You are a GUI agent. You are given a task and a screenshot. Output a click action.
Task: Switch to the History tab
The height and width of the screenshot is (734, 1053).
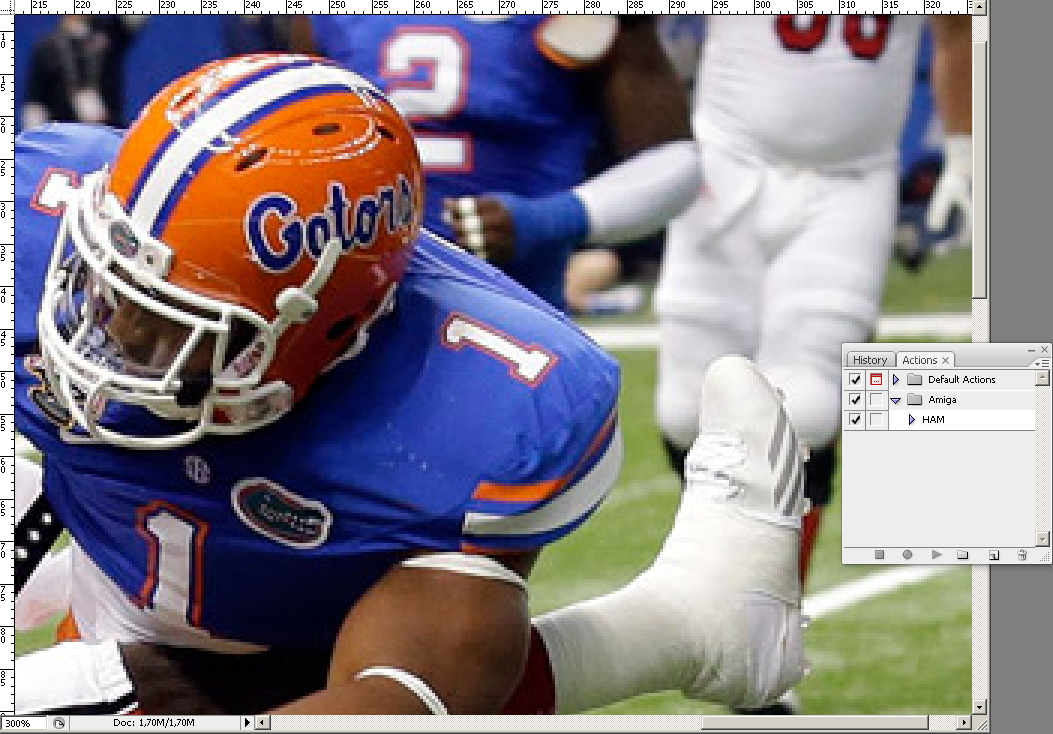(x=869, y=360)
